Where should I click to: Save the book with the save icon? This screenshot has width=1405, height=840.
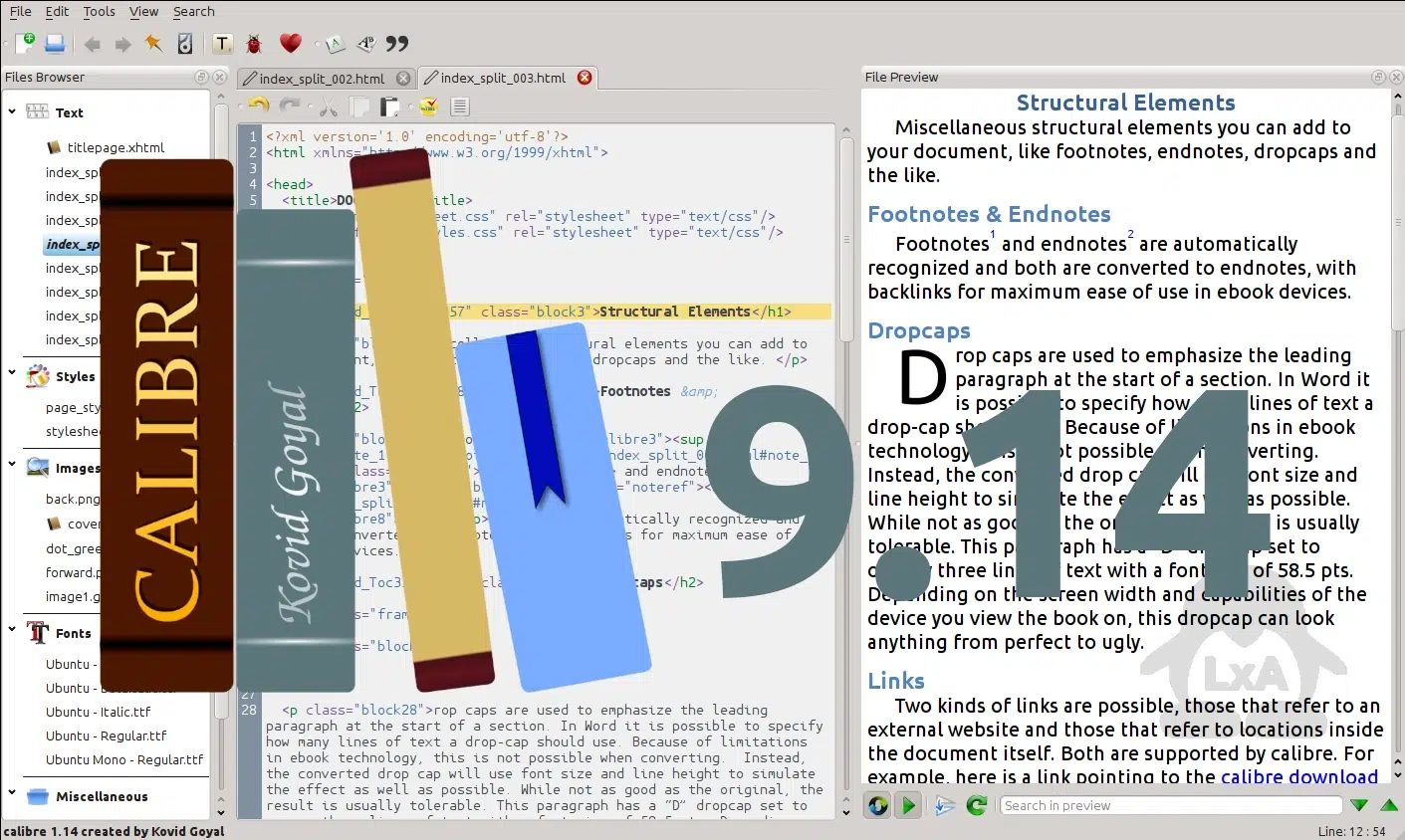(55, 43)
